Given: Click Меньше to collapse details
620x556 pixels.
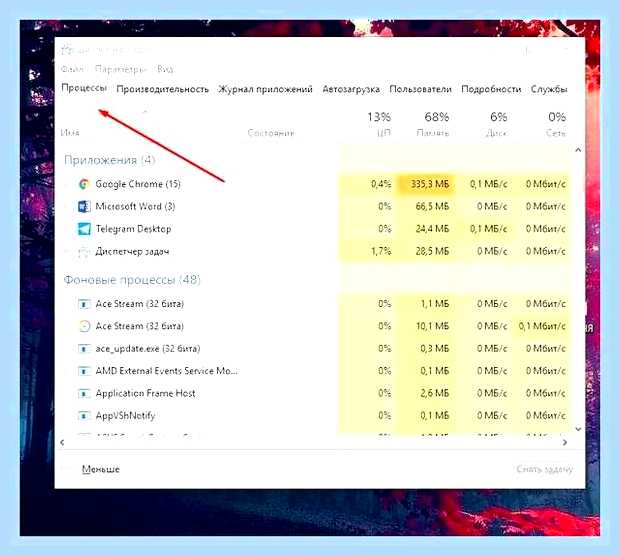Looking at the screenshot, I should 101,469.
